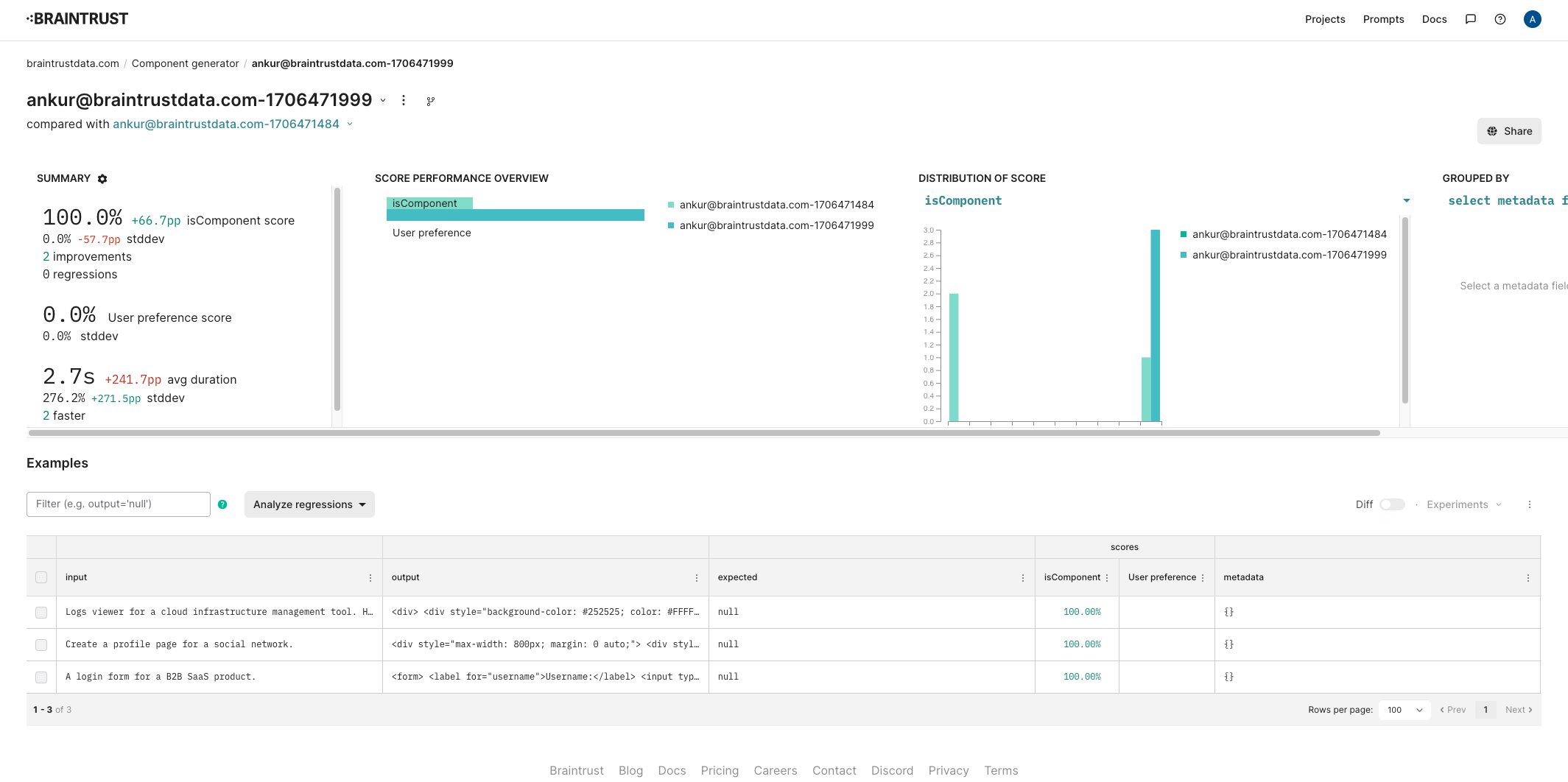The width and height of the screenshot is (1568, 782).
Task: Open the Privacy footer link
Action: coord(949,770)
